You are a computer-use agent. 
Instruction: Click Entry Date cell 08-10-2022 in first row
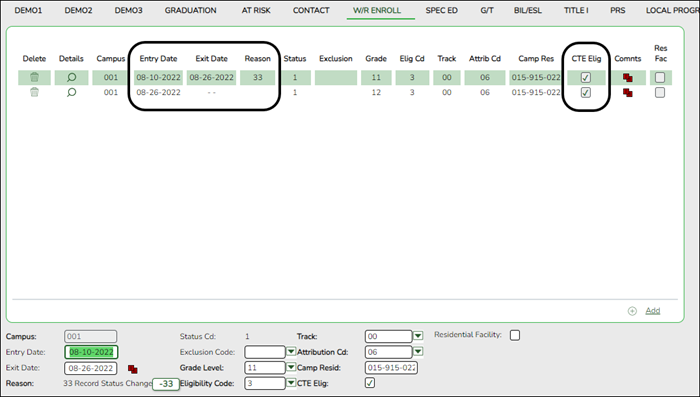coord(158,77)
